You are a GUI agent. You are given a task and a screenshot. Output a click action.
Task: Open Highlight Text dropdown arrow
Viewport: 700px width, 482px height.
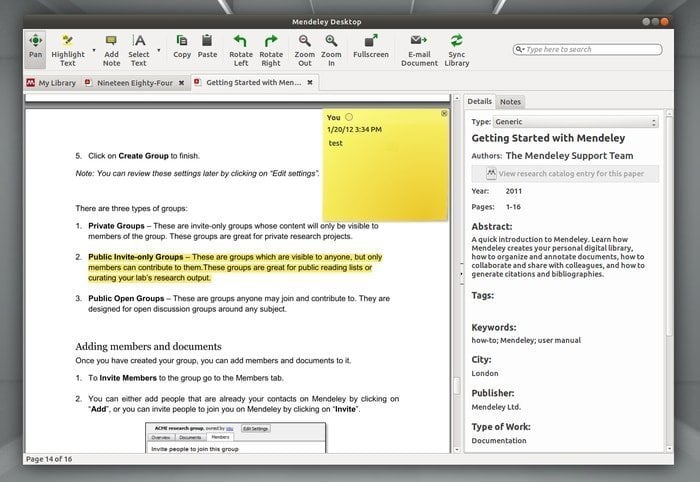94,50
